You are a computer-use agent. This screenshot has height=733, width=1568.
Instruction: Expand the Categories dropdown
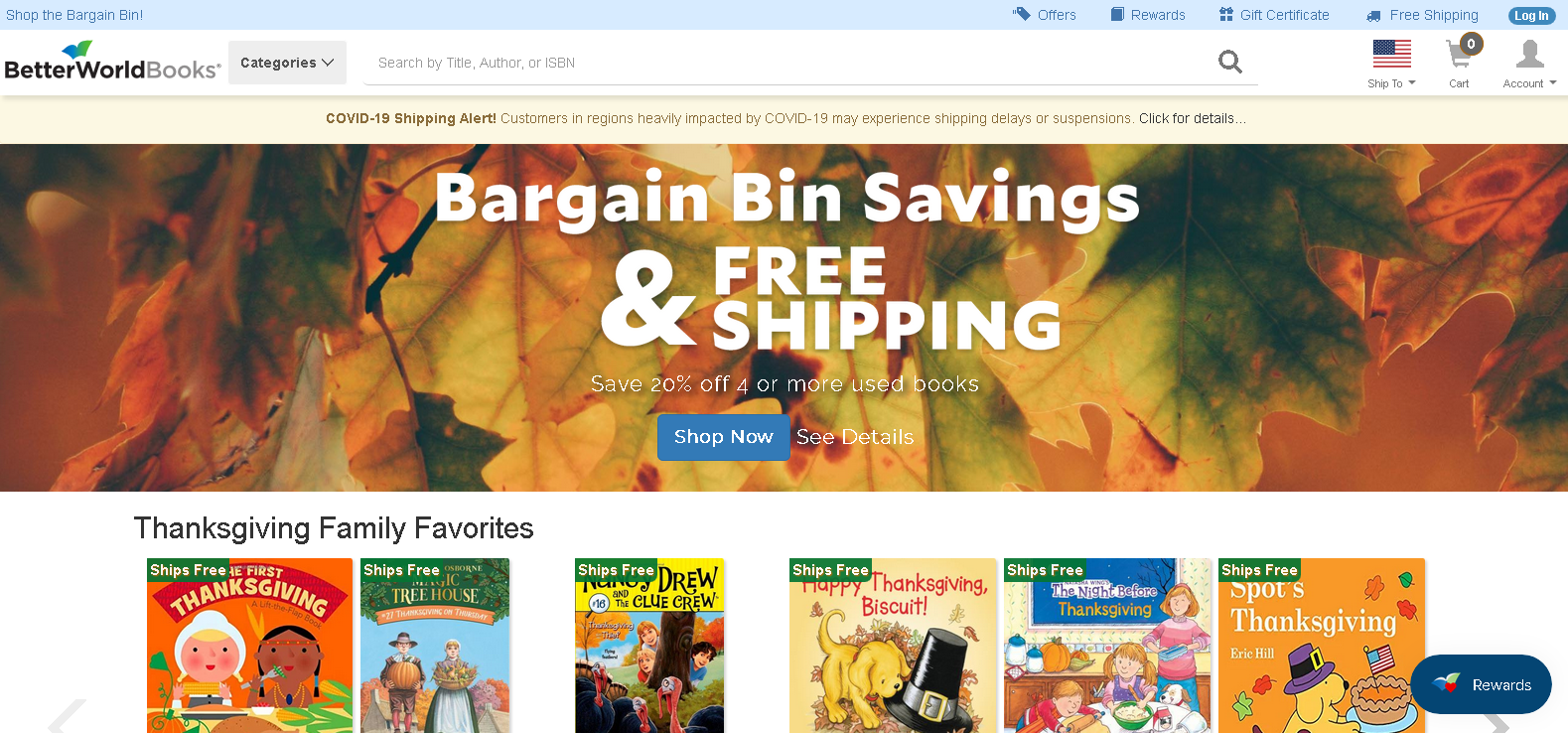[287, 63]
